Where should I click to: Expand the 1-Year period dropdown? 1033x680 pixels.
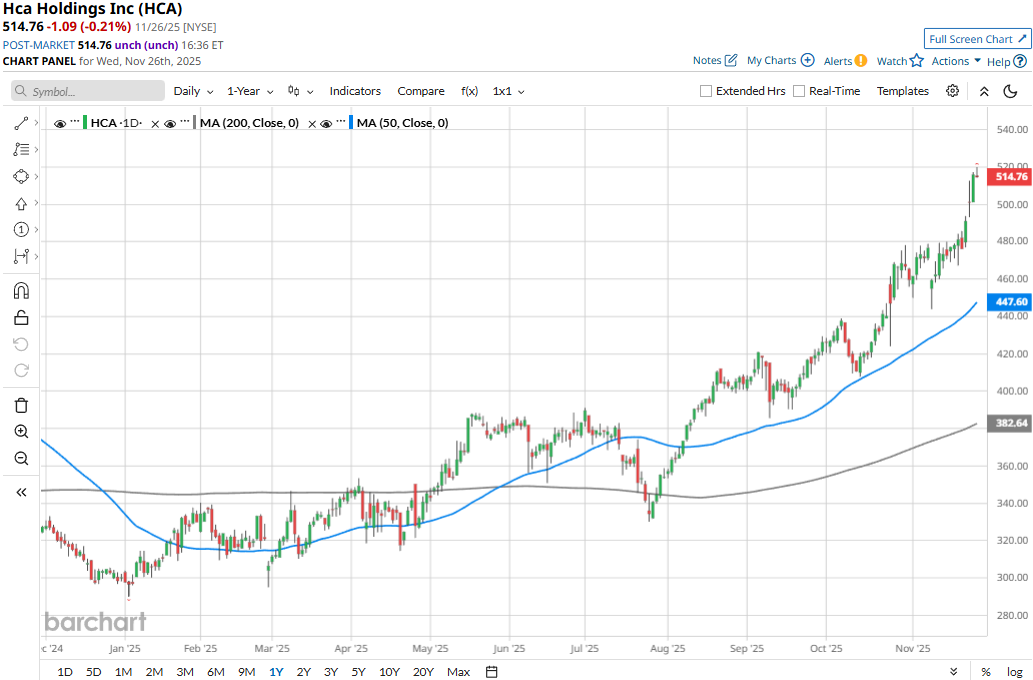tap(249, 91)
